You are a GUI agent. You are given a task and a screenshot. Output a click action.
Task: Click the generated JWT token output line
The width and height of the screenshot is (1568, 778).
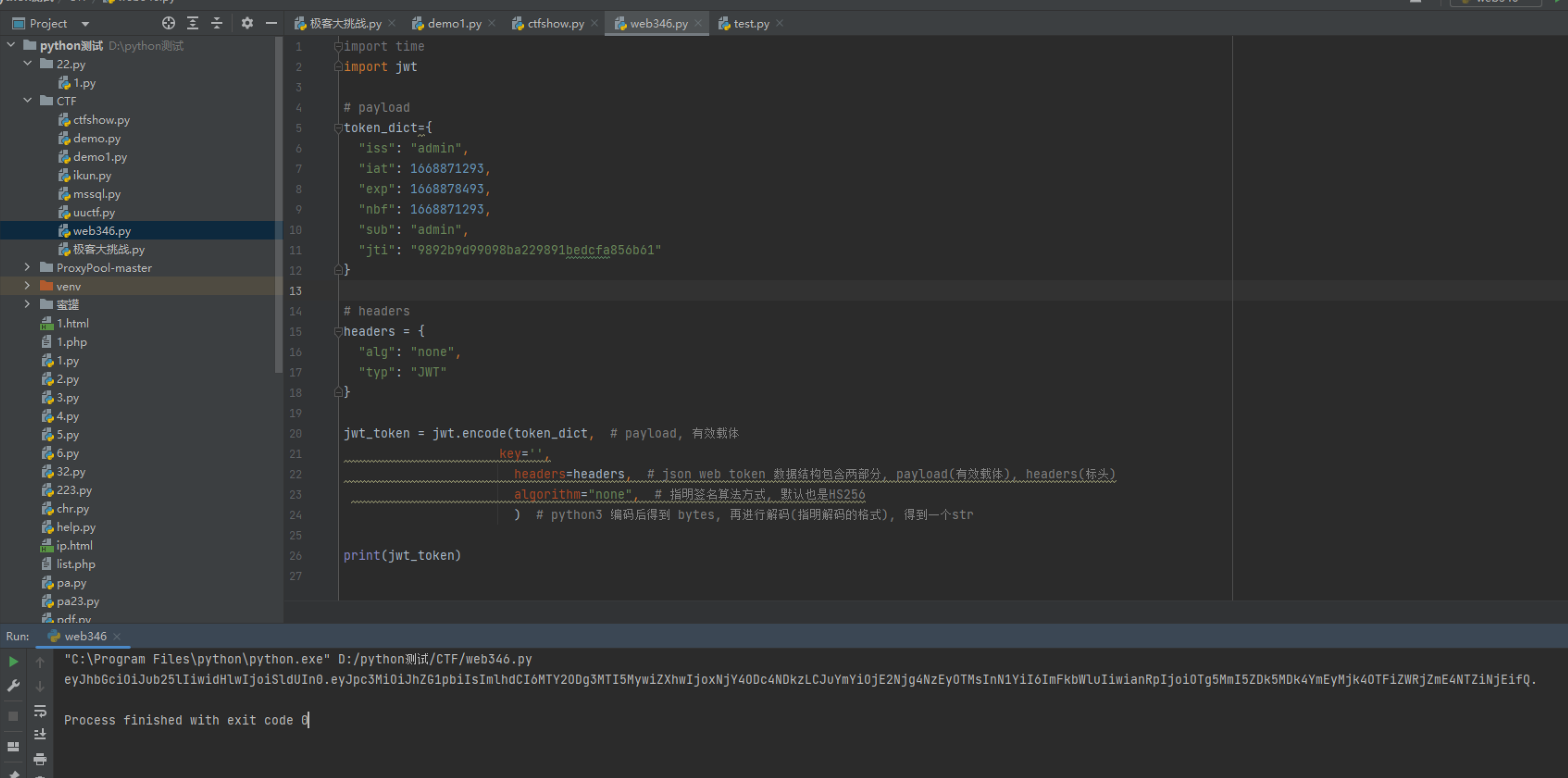[800, 679]
